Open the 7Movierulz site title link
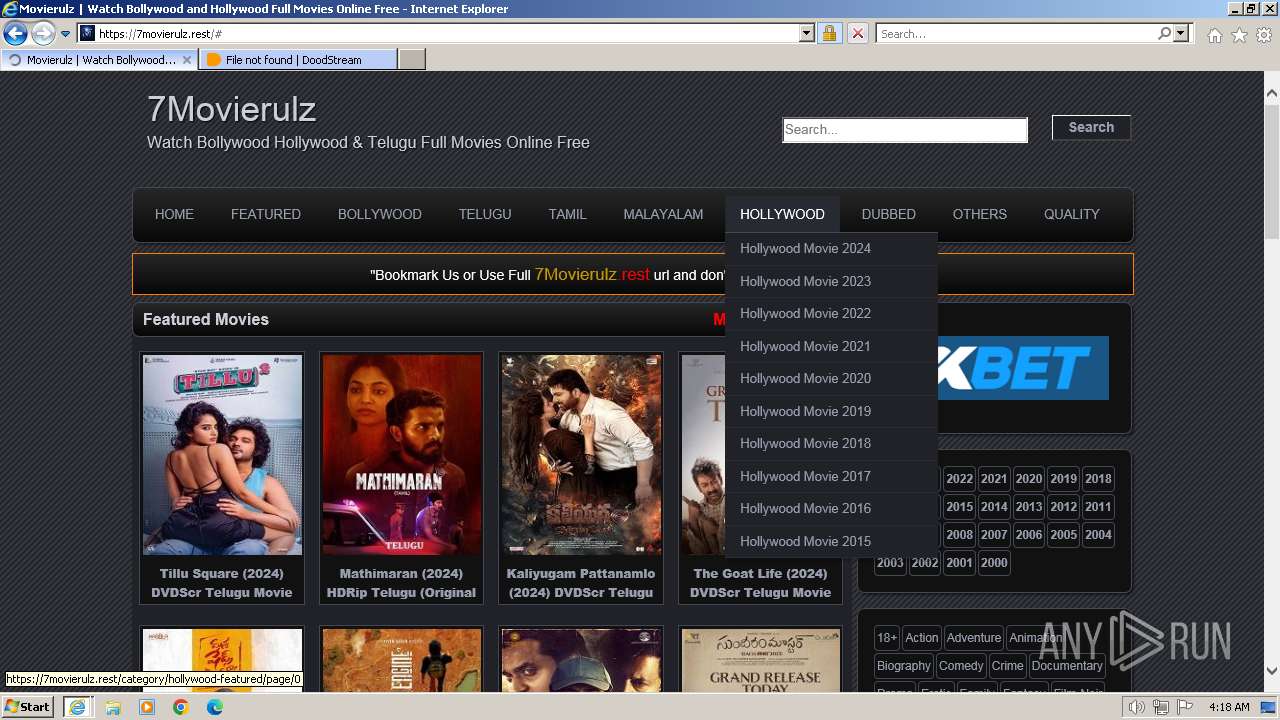 pyautogui.click(x=231, y=108)
